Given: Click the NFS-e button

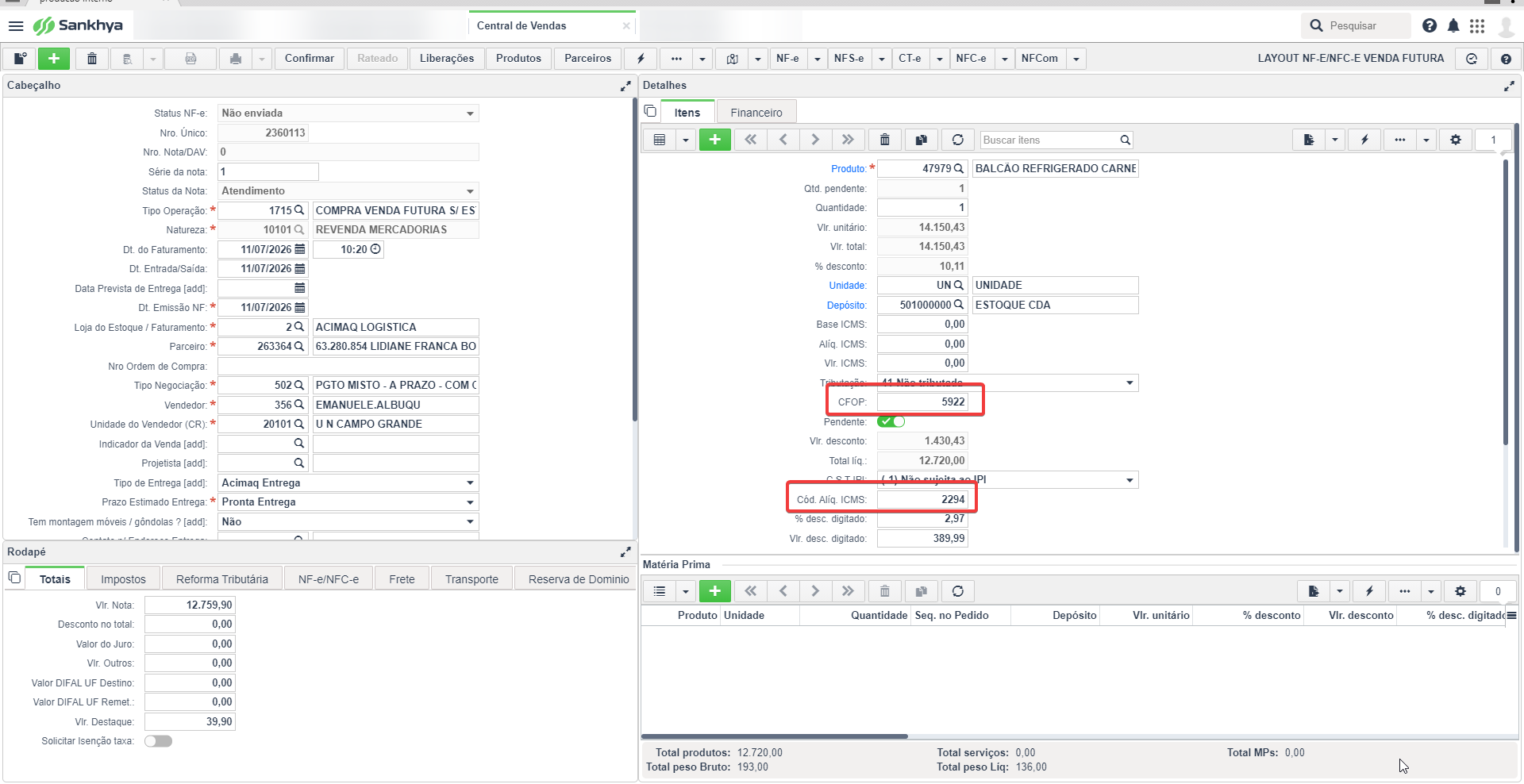Looking at the screenshot, I should tap(849, 59).
